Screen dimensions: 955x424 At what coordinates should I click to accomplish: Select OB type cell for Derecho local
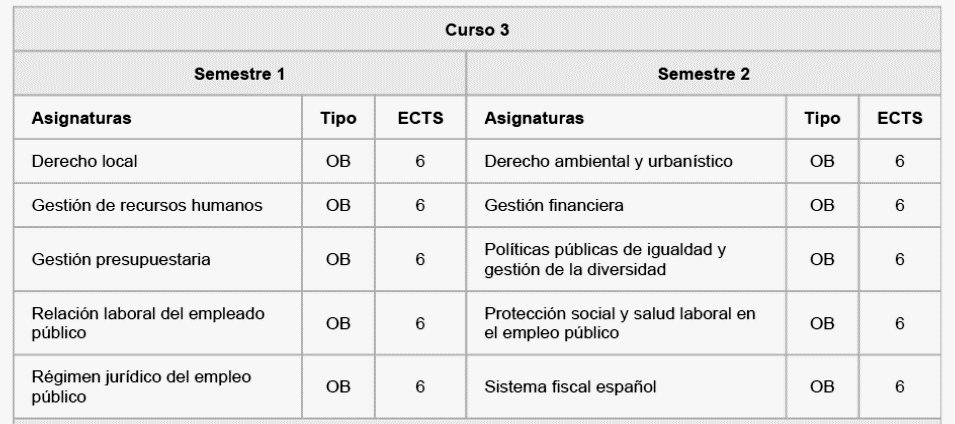coord(339,161)
